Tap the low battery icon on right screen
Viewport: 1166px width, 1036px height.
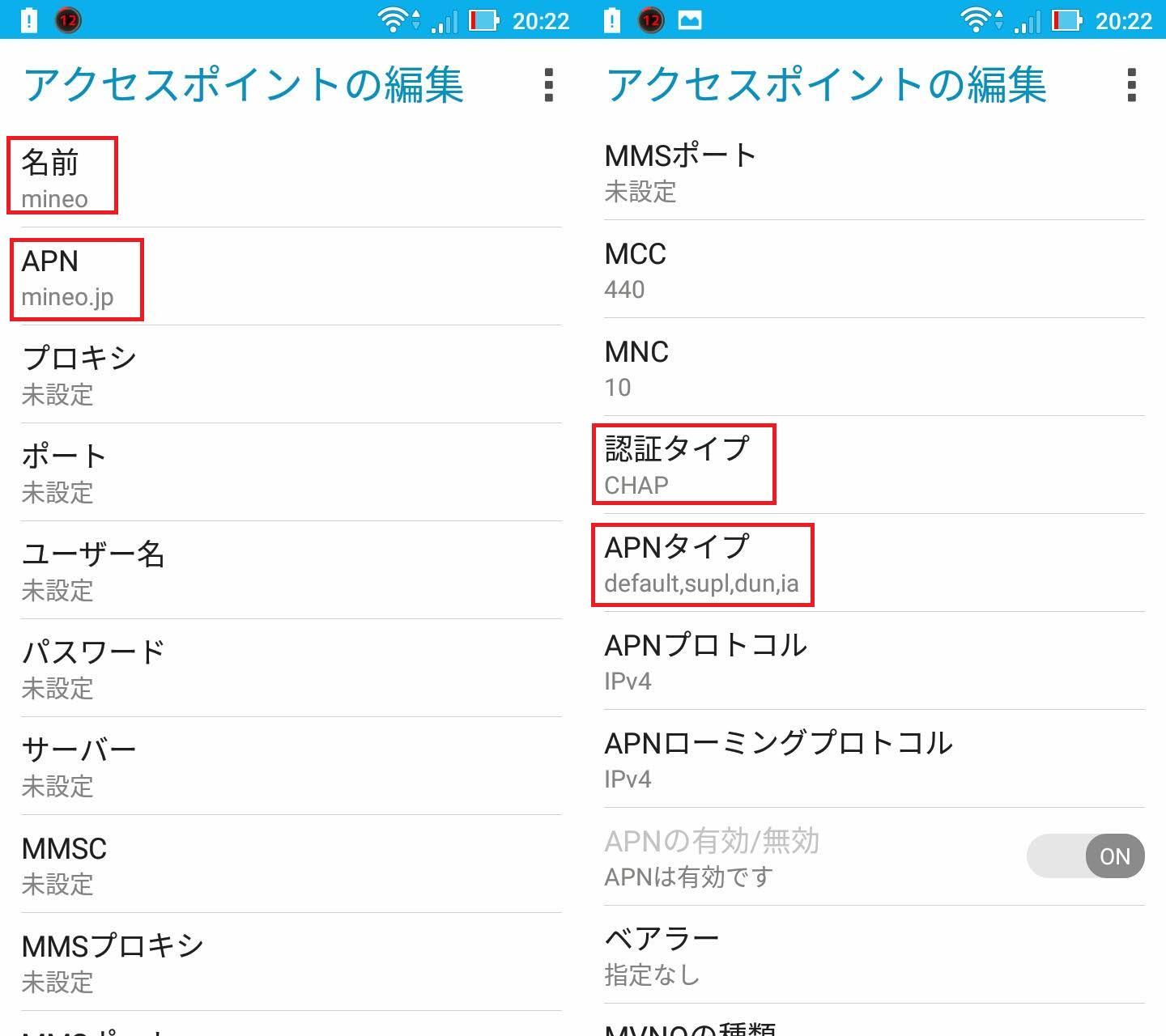tap(1066, 20)
